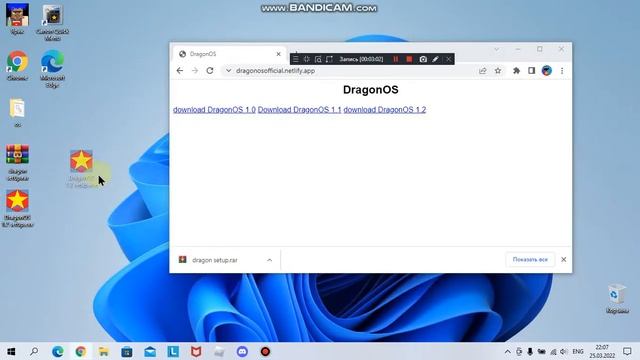Click the show all downloads button

[x=530, y=260]
